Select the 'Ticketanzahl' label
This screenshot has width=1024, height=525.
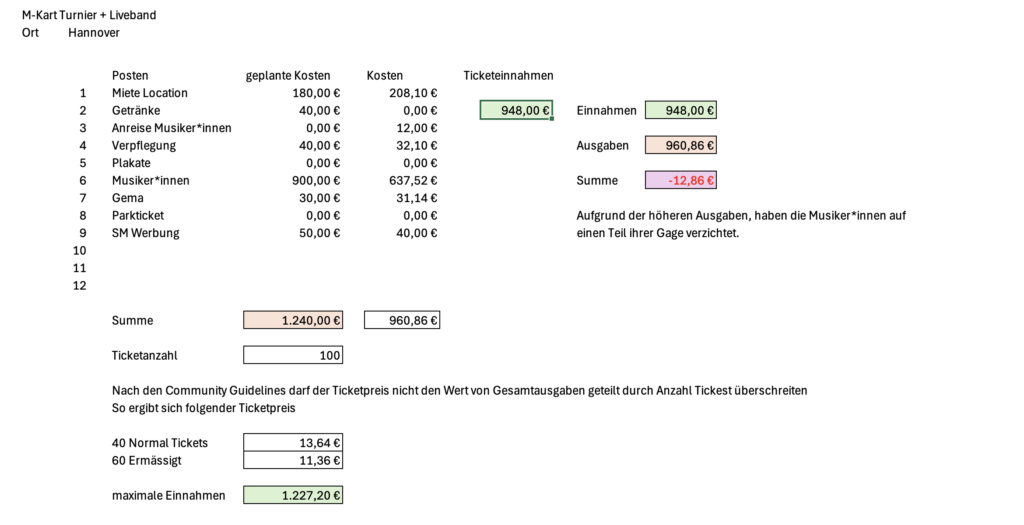pyautogui.click(x=144, y=355)
